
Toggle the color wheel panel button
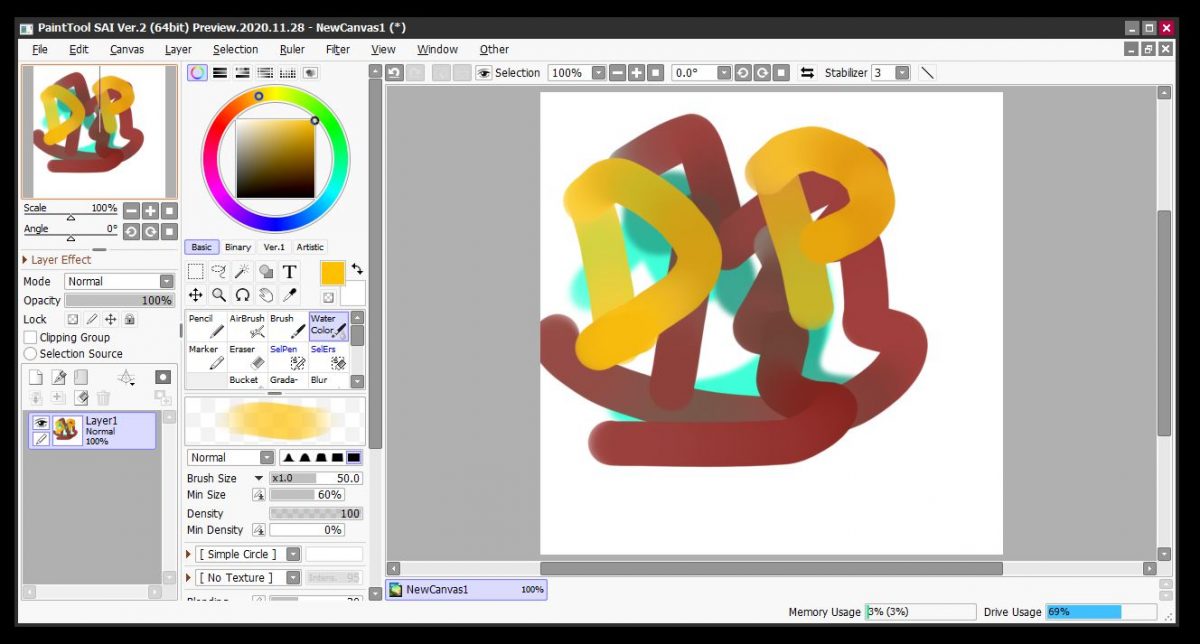(197, 73)
